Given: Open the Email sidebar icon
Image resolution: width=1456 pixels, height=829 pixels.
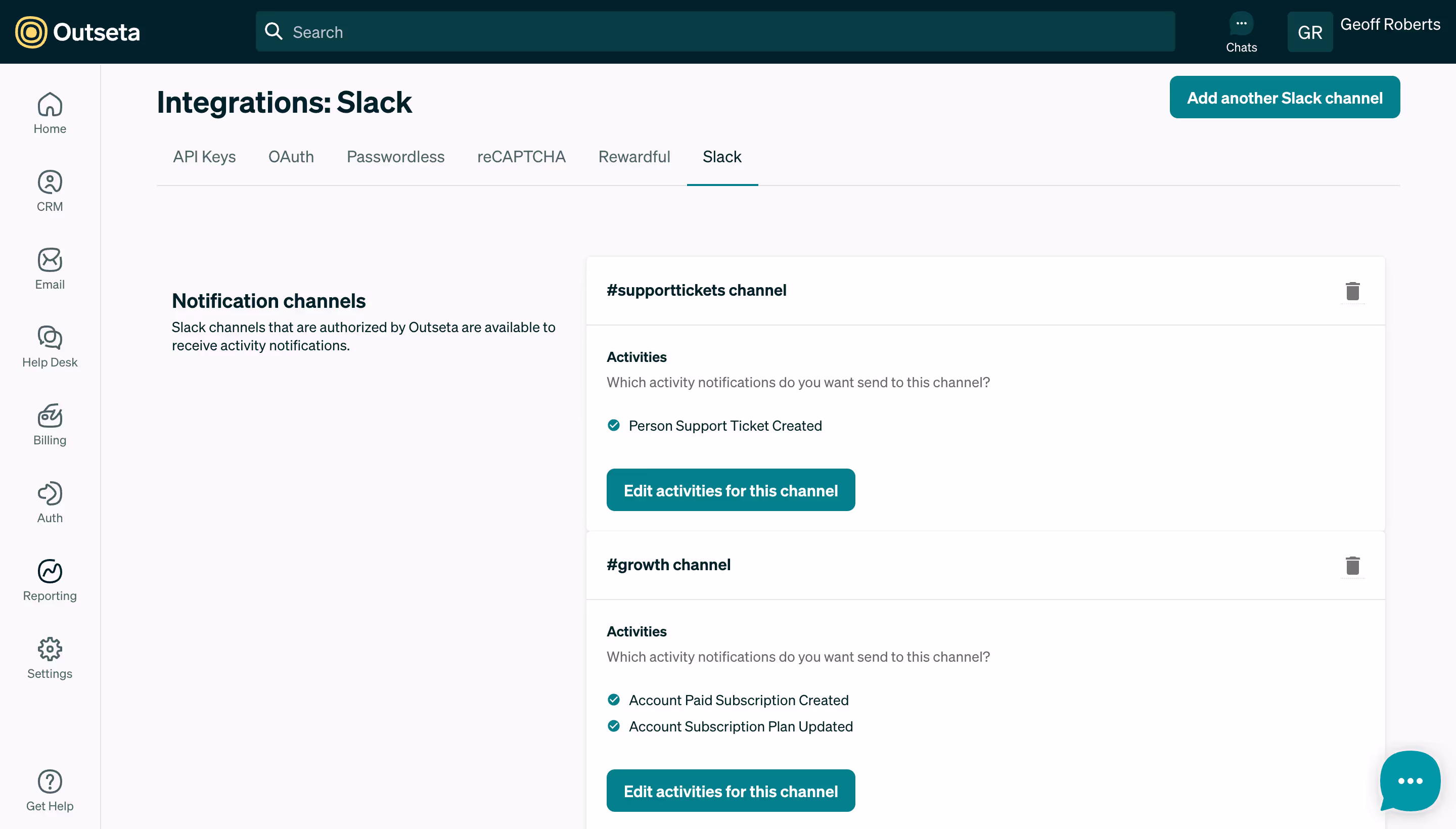Looking at the screenshot, I should click(50, 269).
